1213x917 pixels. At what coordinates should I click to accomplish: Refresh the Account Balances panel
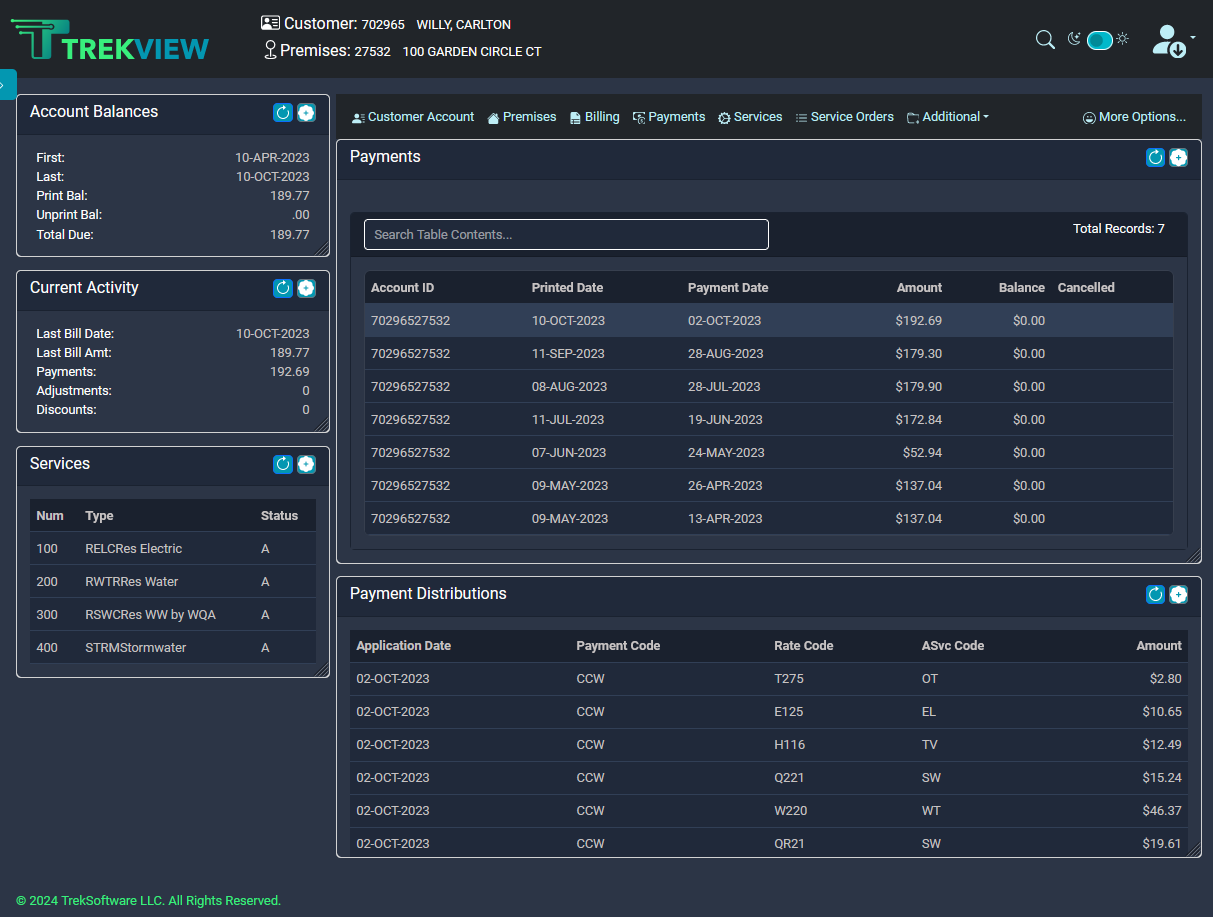tap(283, 113)
